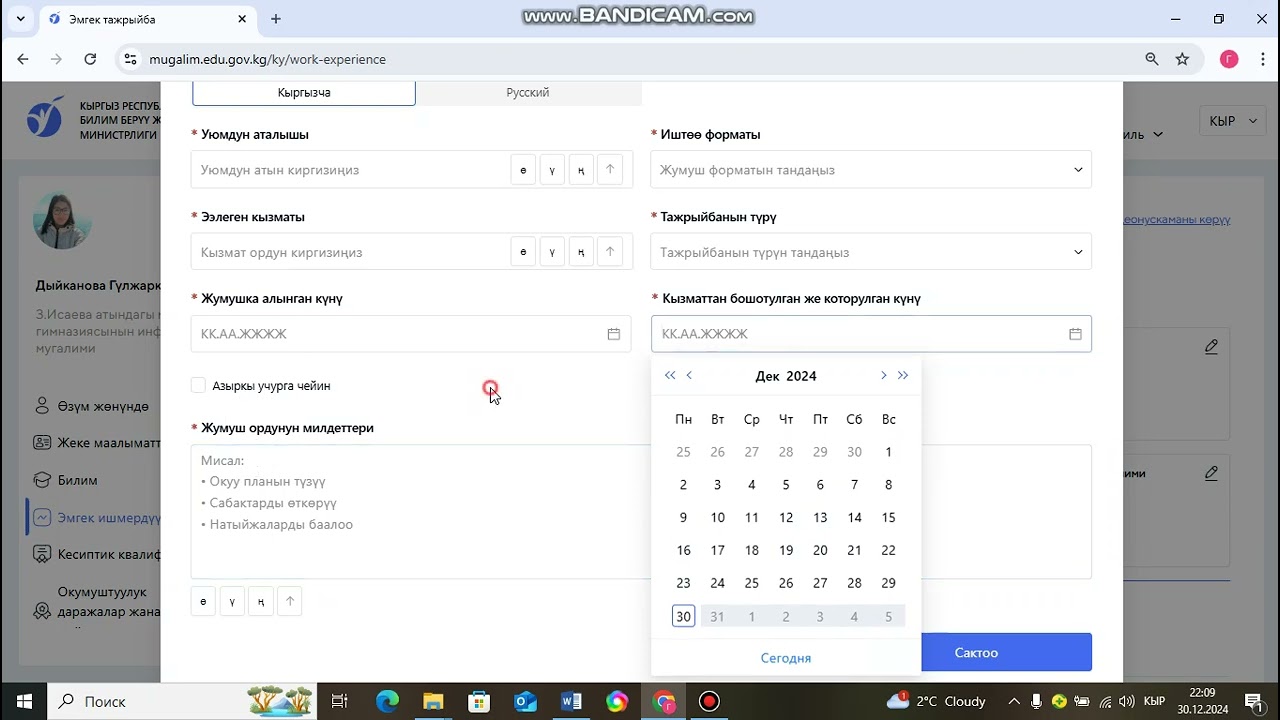Click the taskbar Поиск search box
This screenshot has width=1280, height=720.
[182, 701]
